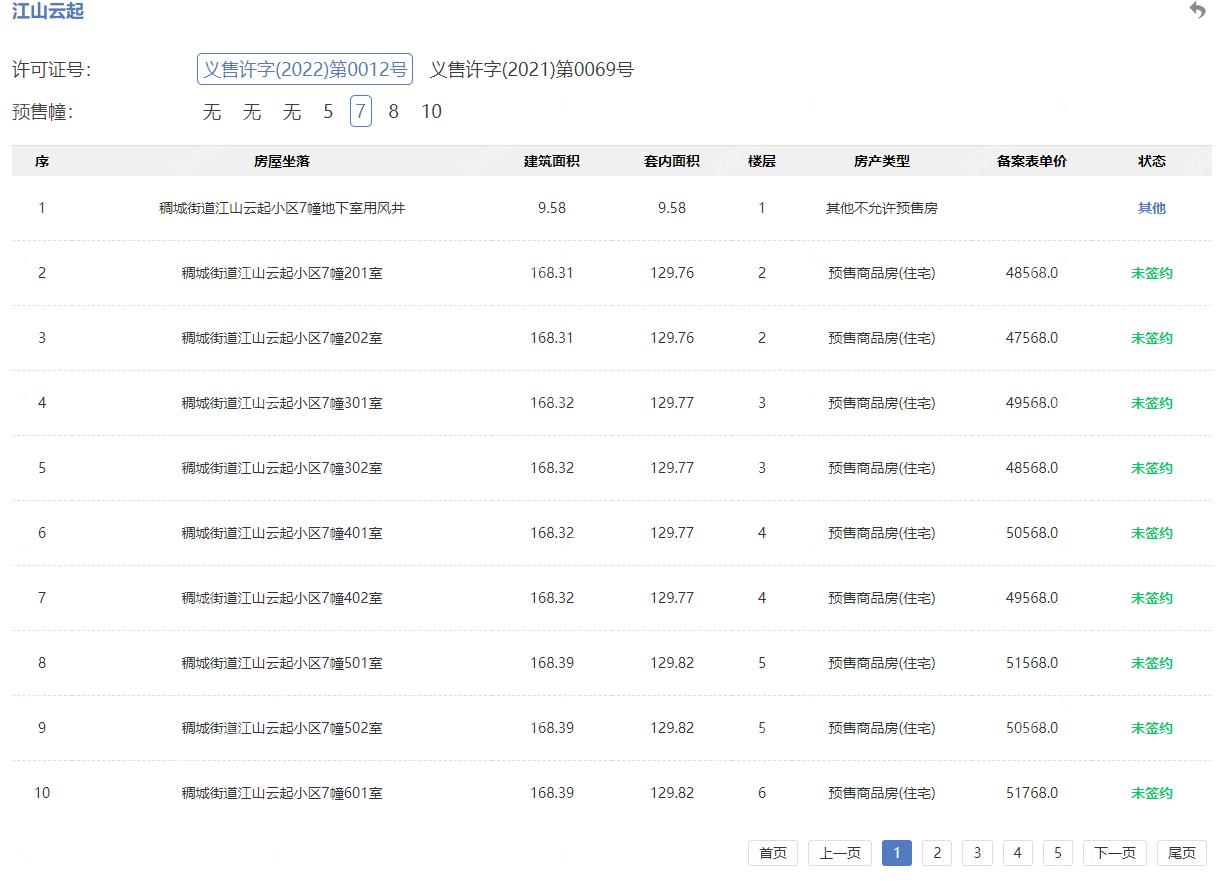Click 未签约 status for 7幢501室

pos(1152,663)
